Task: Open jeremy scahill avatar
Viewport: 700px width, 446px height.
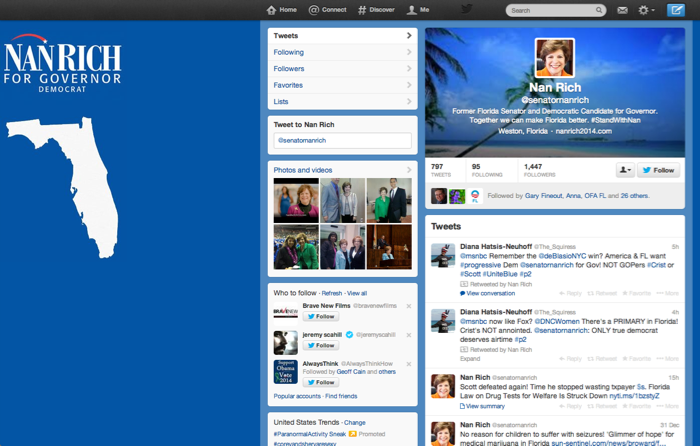Action: point(286,343)
